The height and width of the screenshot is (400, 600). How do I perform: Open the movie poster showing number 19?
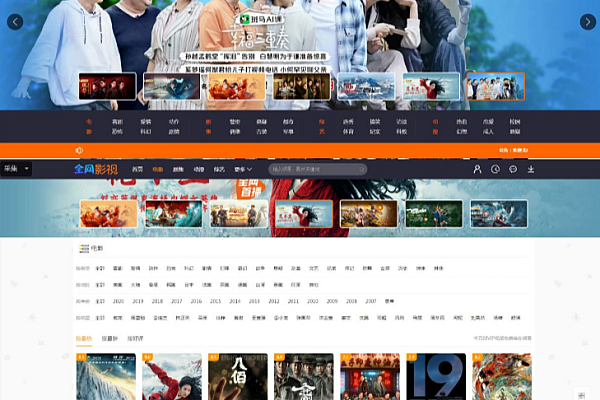point(436,377)
